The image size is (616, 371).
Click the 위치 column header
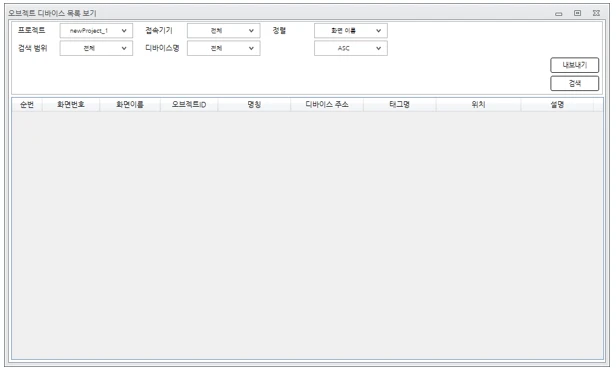pos(478,105)
